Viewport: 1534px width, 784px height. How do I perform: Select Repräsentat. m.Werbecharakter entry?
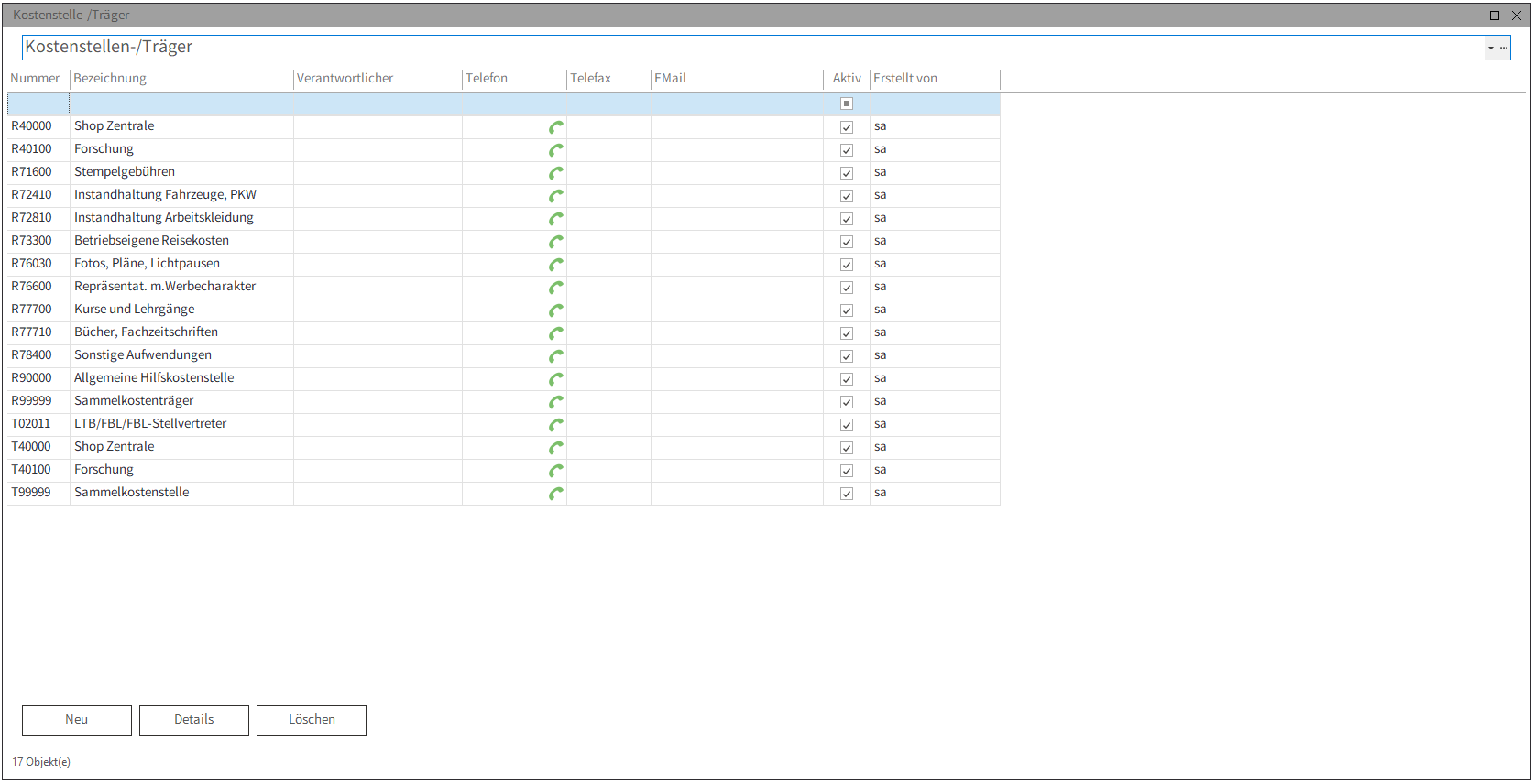(x=165, y=287)
